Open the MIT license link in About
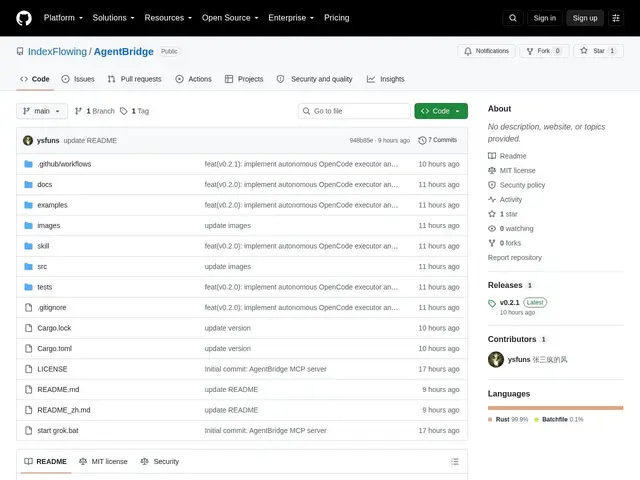The height and width of the screenshot is (480, 640). pyautogui.click(x=512, y=171)
